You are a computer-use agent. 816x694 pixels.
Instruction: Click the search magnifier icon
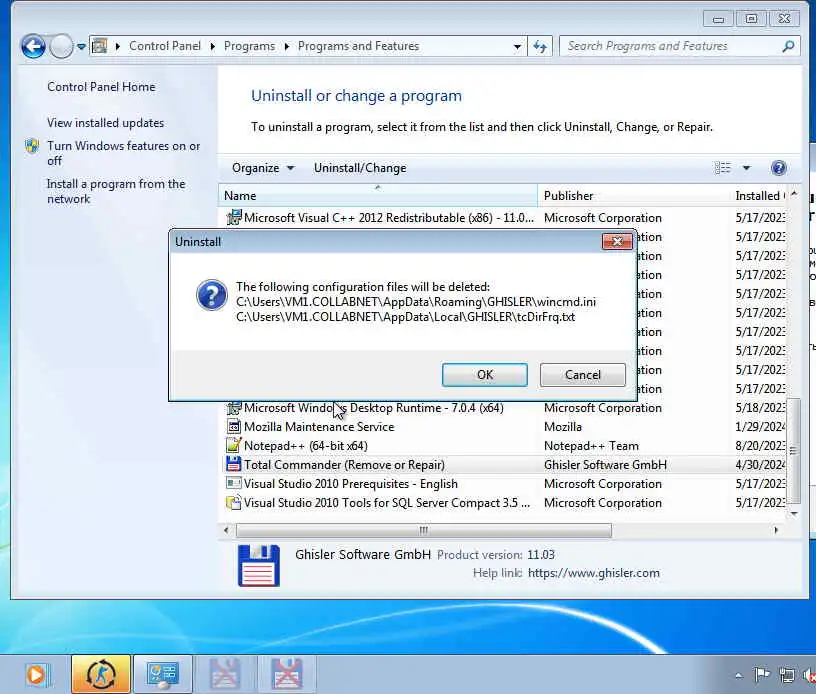click(x=788, y=46)
